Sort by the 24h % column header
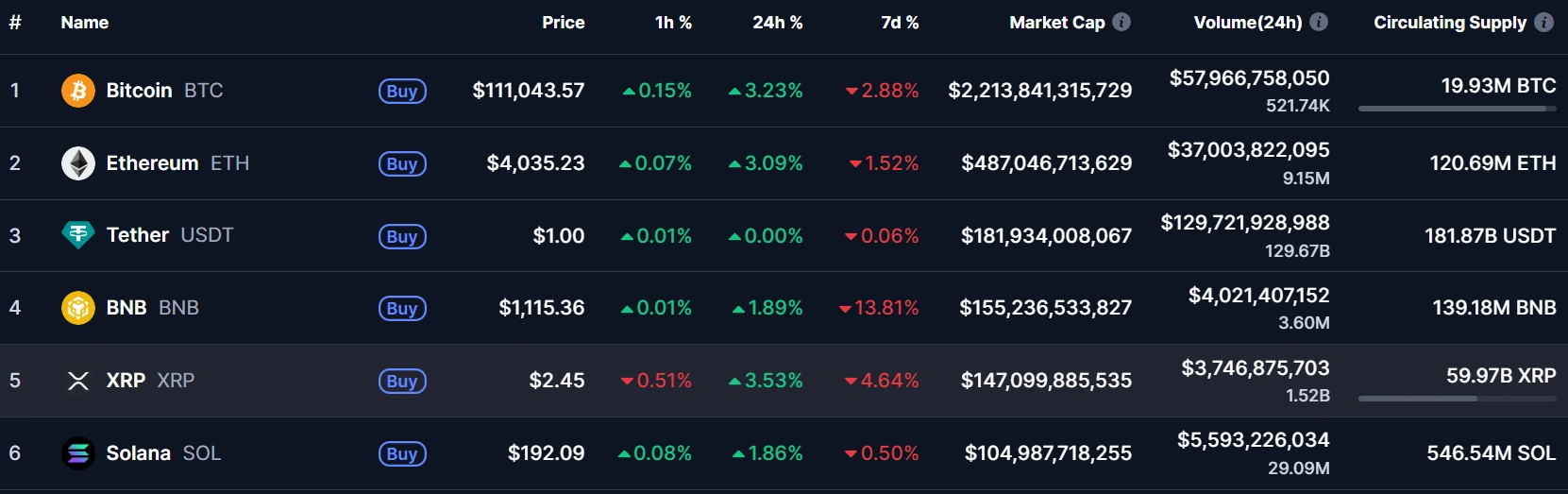This screenshot has height=494, width=1568. click(777, 23)
